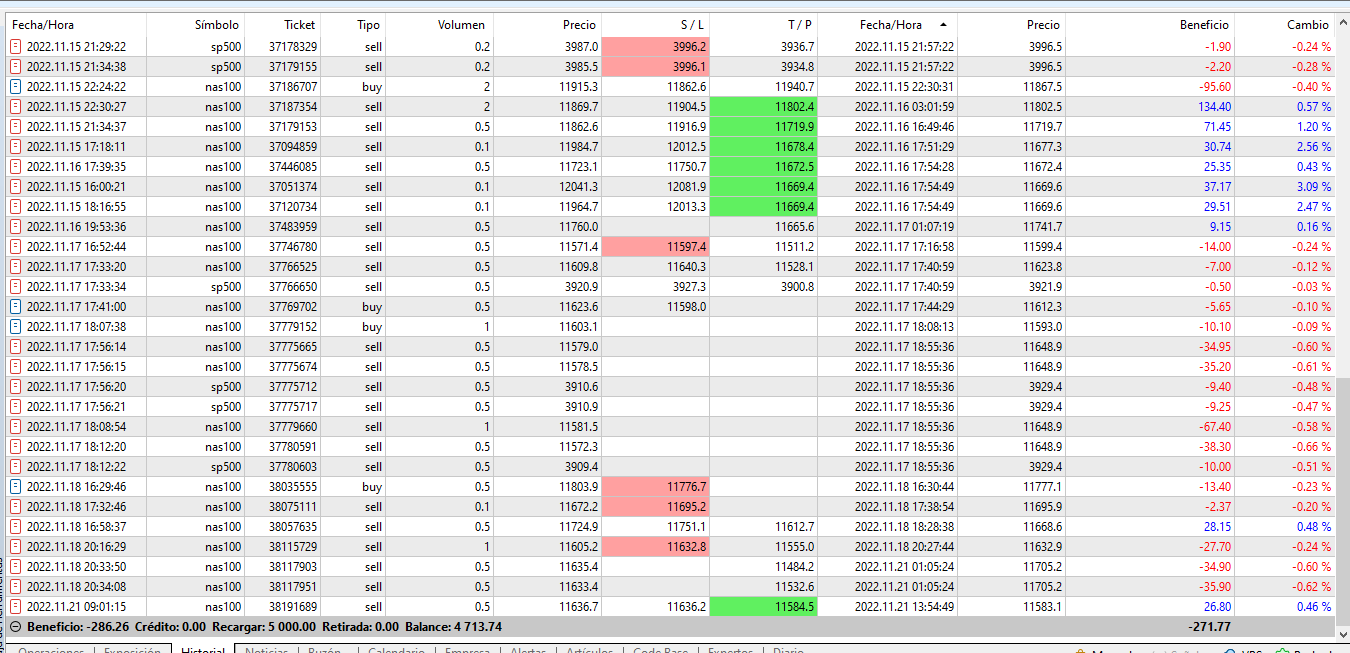Sort trades by the Cambio column header
The image size is (1350, 653).
click(x=1285, y=25)
